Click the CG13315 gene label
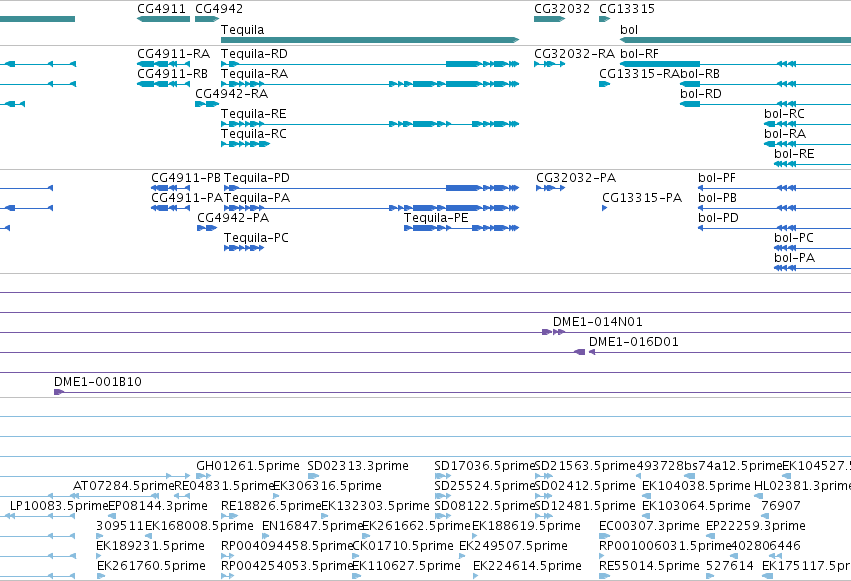This screenshot has width=851, height=581. pos(627,9)
